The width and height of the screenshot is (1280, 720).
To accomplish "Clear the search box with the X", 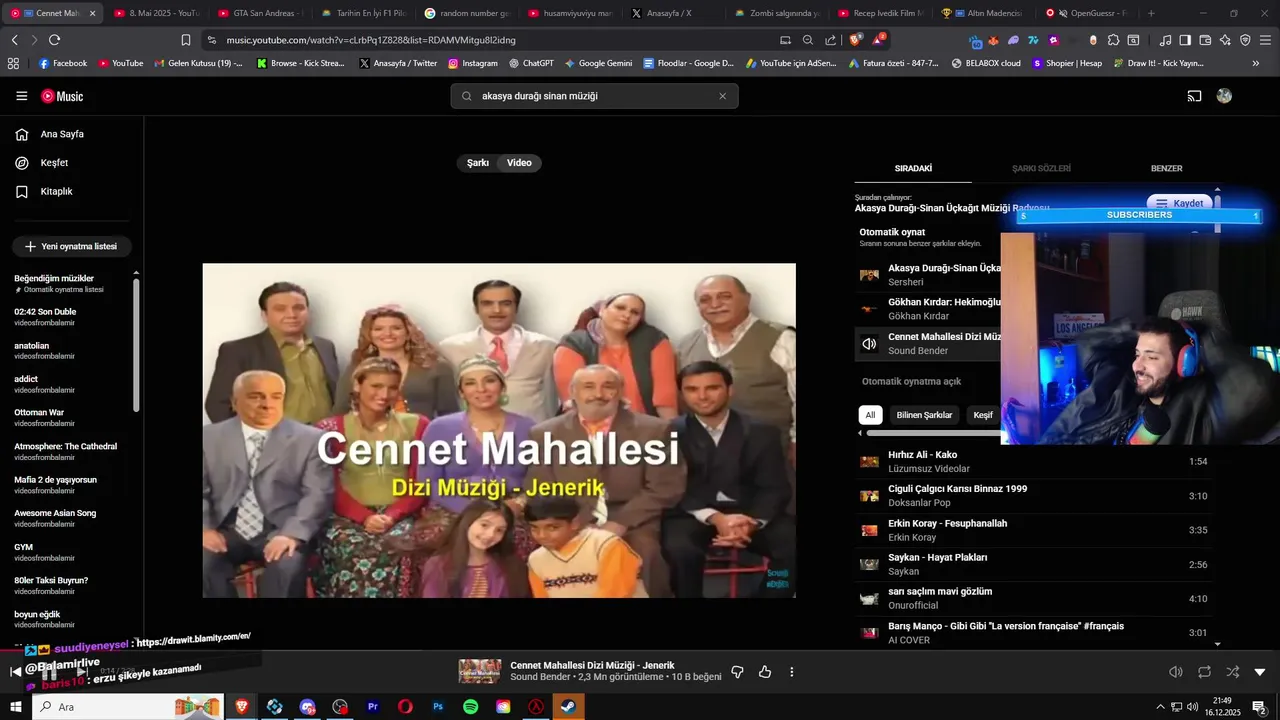I will (x=722, y=96).
